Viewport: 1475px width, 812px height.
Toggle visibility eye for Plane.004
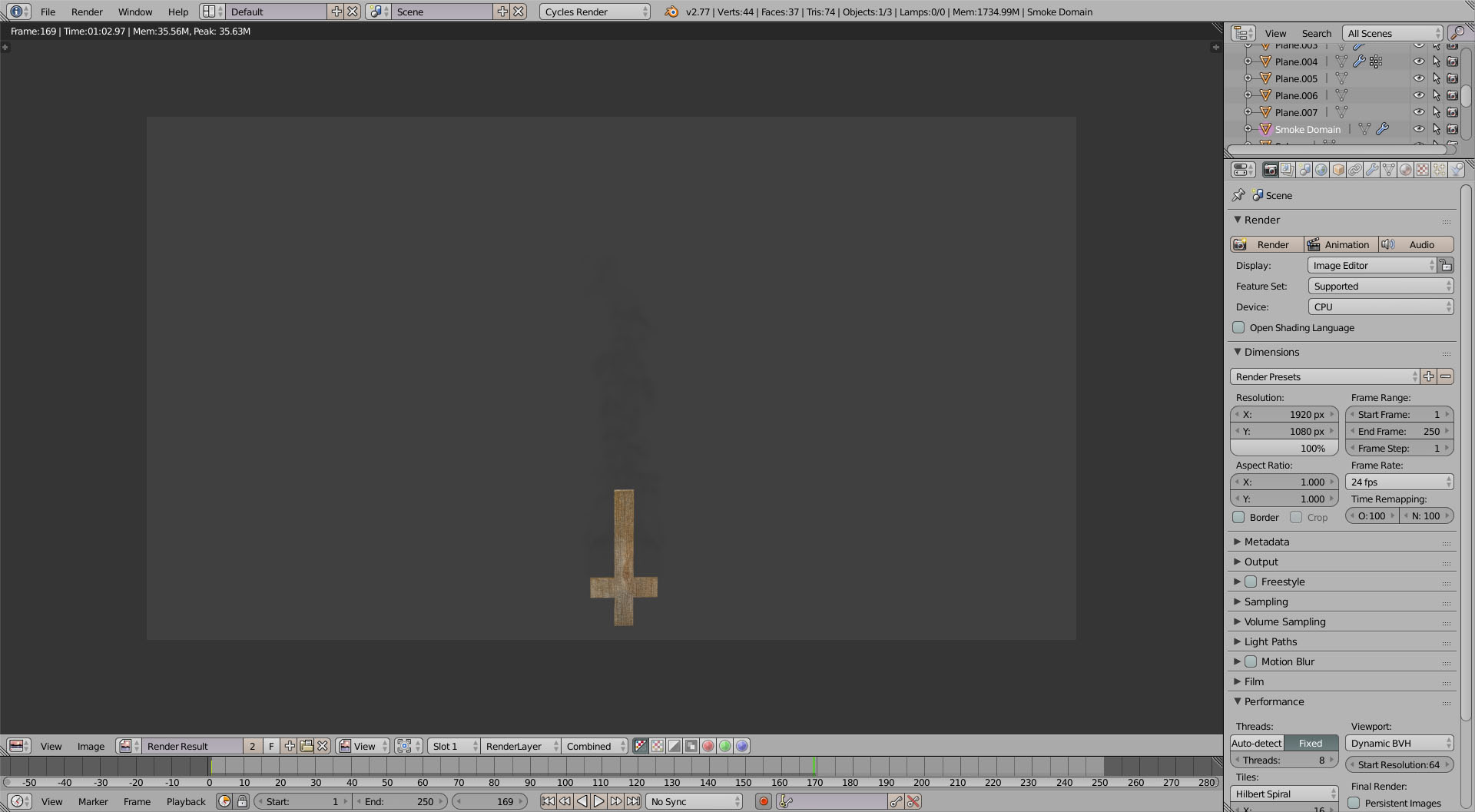pos(1419,61)
